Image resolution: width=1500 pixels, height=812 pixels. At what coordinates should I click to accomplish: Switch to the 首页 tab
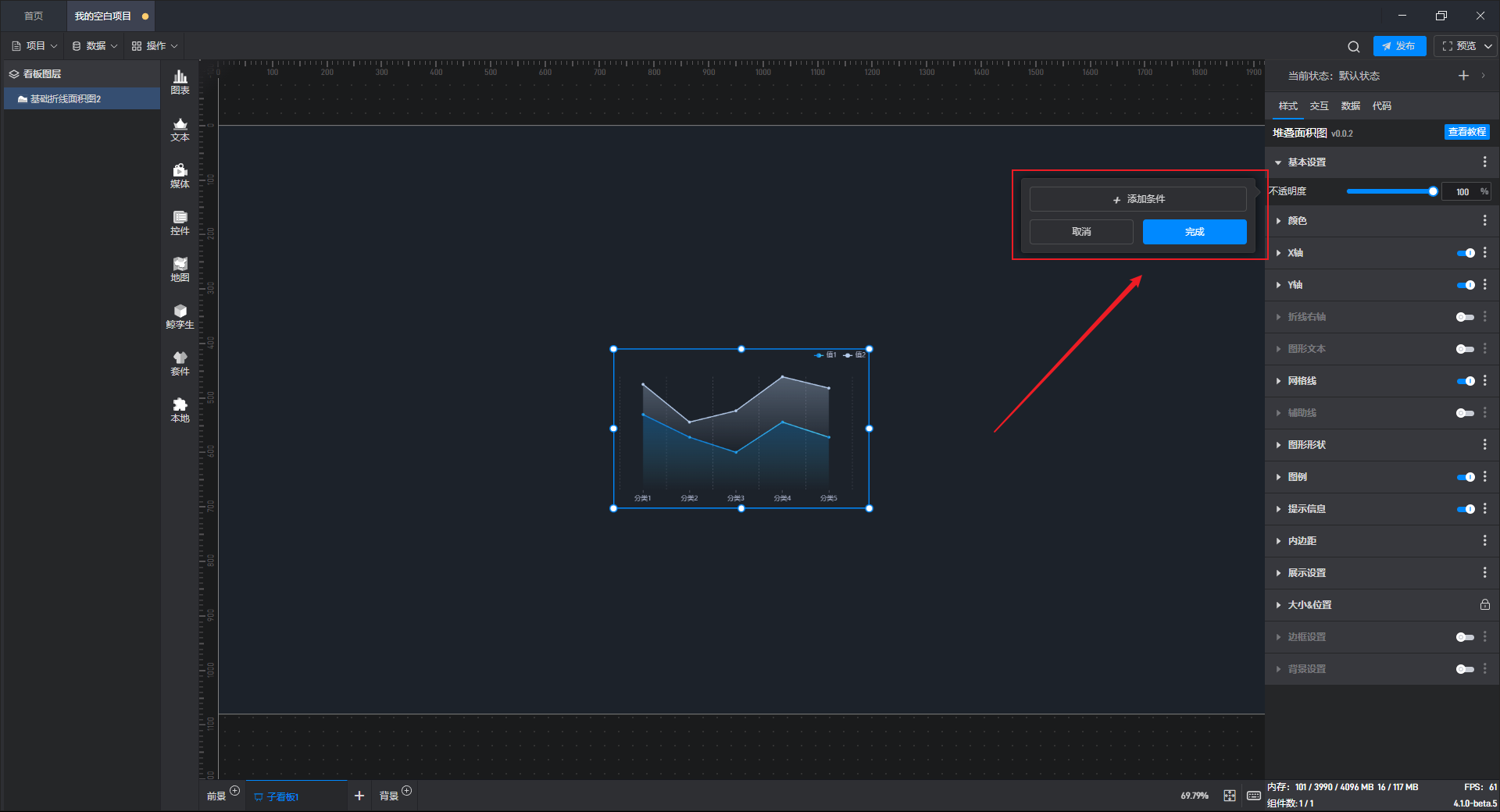(34, 16)
